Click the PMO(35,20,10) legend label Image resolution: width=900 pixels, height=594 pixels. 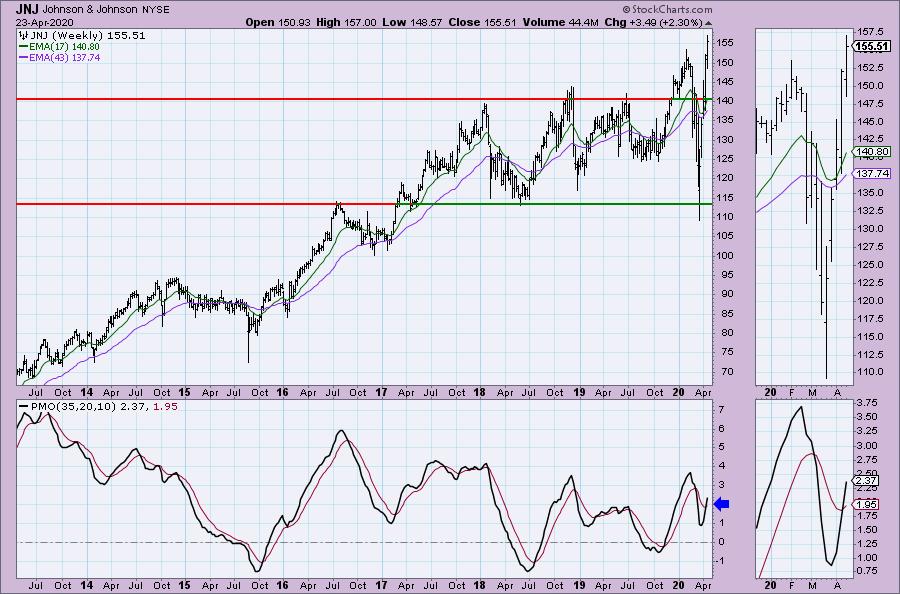(75, 406)
